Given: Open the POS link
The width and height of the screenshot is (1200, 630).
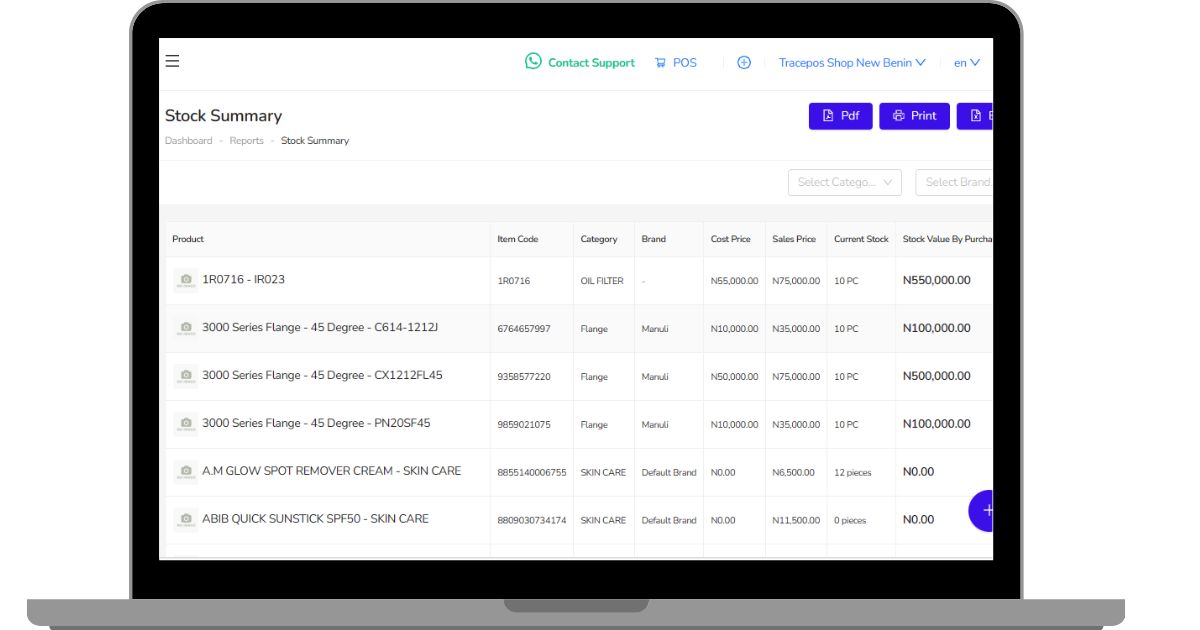Looking at the screenshot, I should coord(685,62).
